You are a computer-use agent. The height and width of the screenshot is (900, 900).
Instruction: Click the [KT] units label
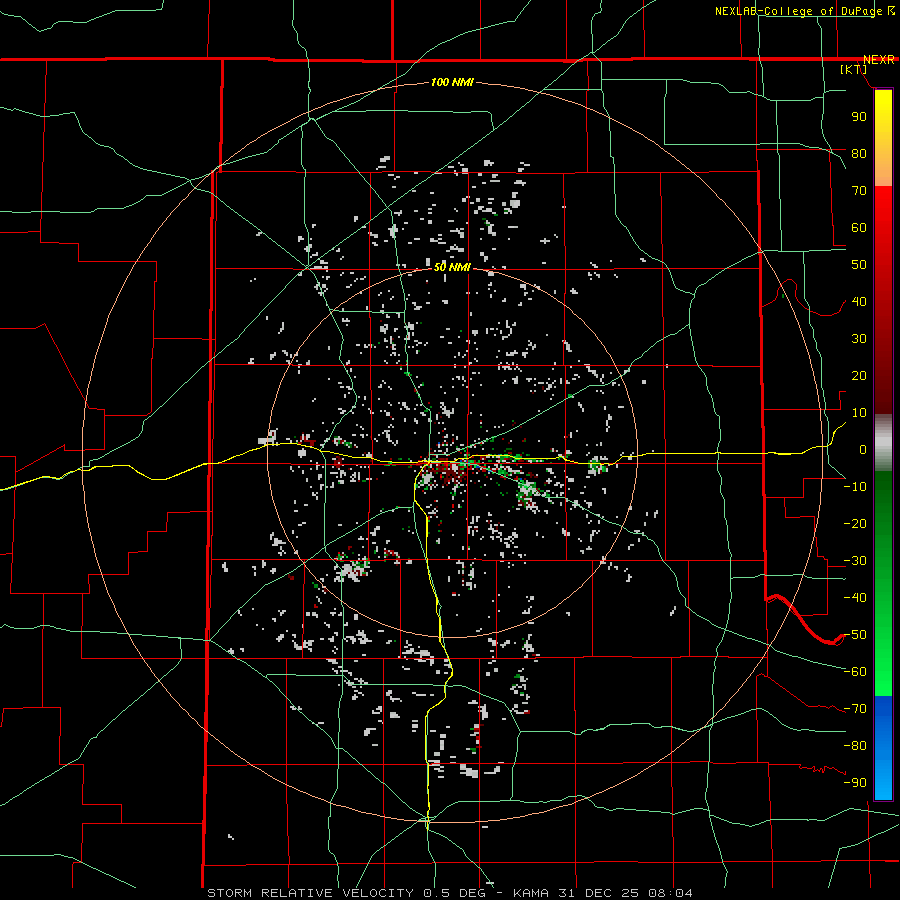[854, 69]
